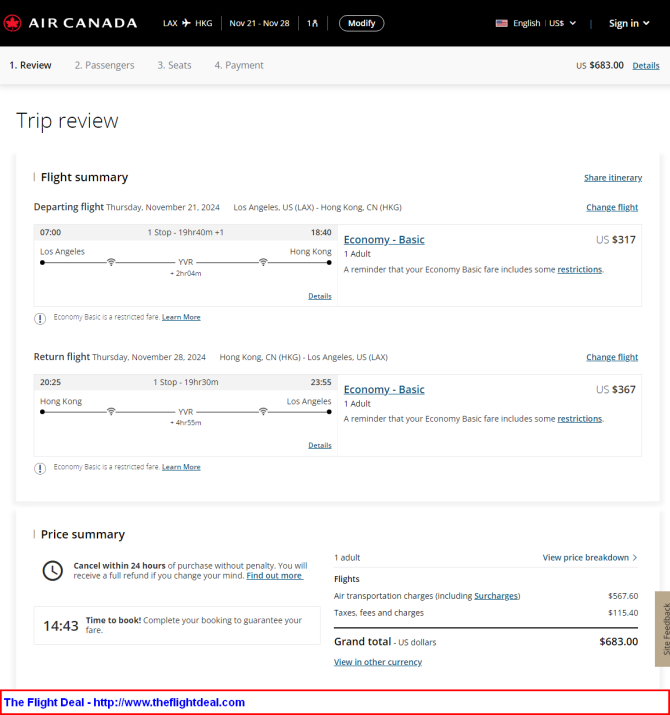Click warning icon below return flight
This screenshot has height=715, width=670.
click(x=40, y=468)
